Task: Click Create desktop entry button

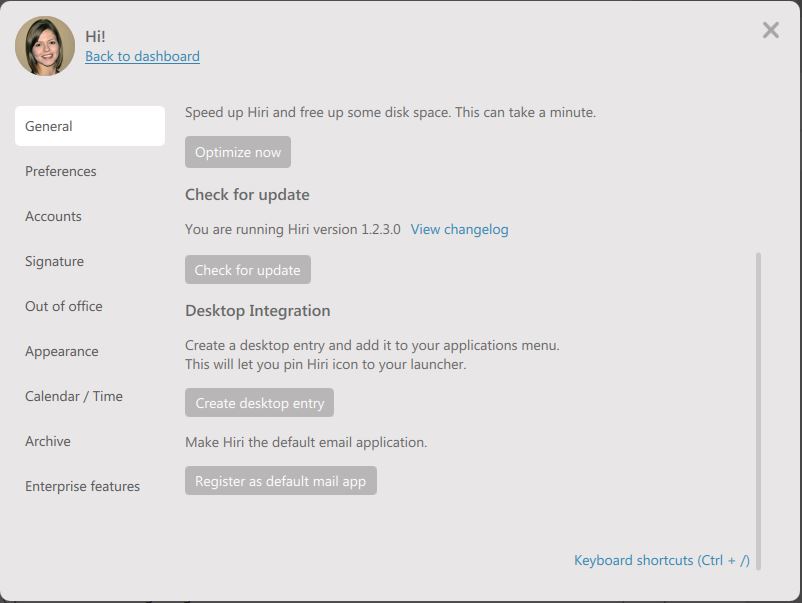Action: click(259, 403)
